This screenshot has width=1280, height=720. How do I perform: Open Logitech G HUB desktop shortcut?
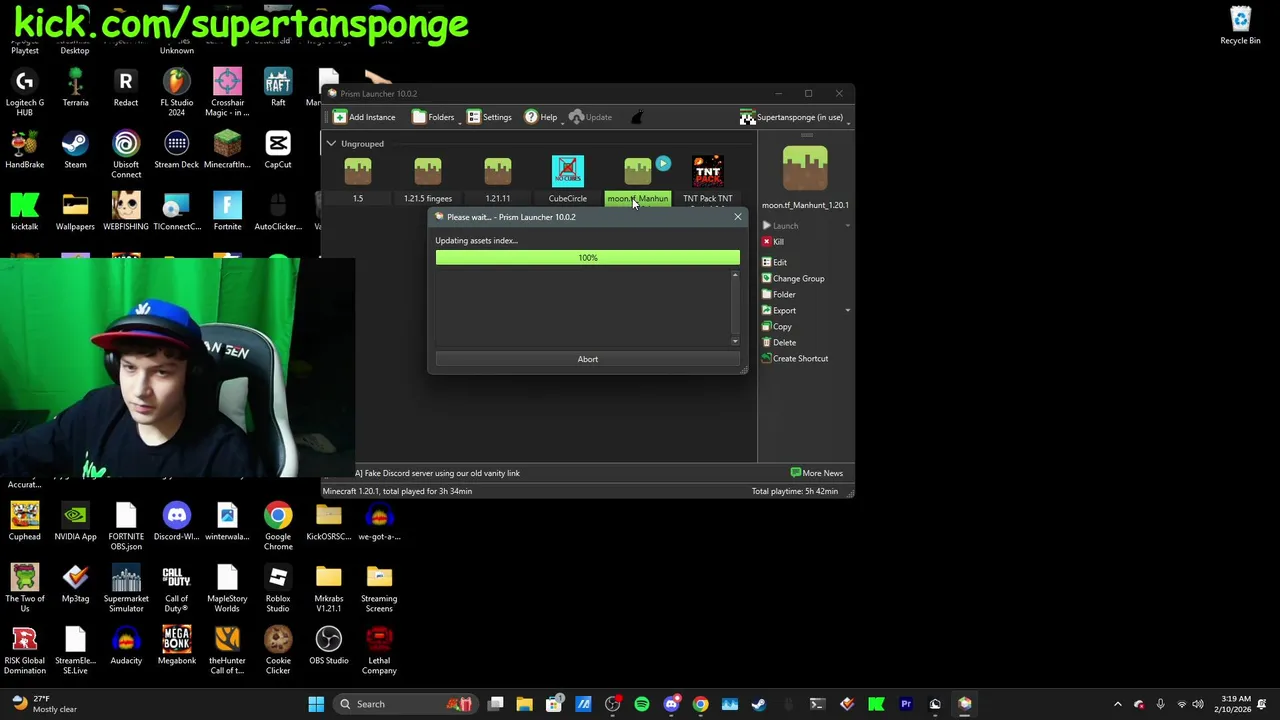tap(25, 92)
